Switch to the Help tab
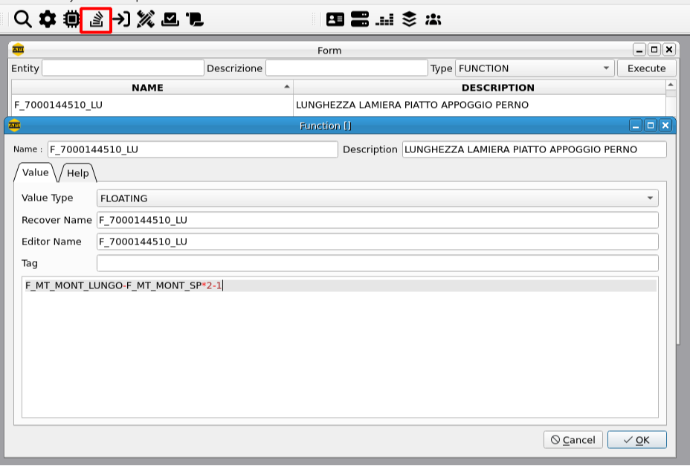Image resolution: width=690 pixels, height=466 pixels. (78, 173)
